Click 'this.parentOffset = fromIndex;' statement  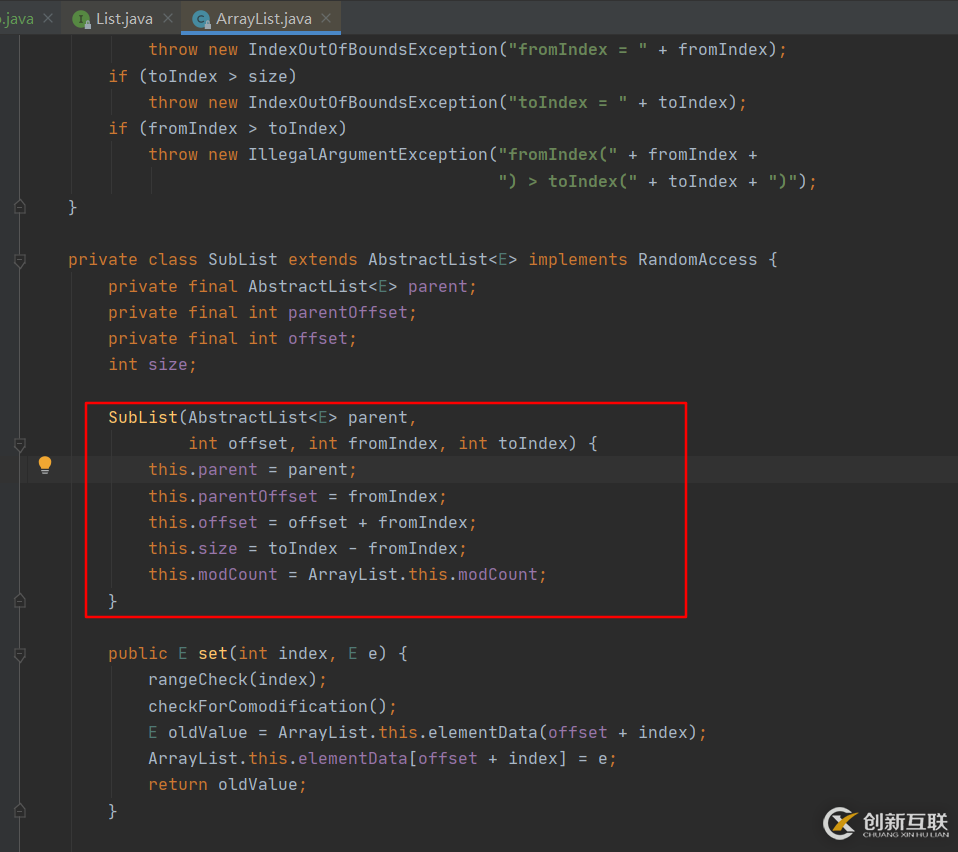tap(298, 497)
